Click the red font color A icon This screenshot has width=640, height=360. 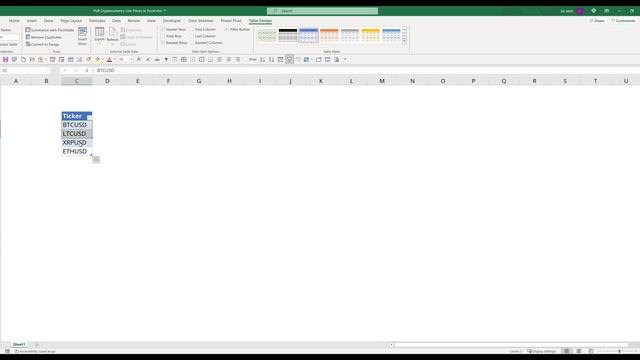click(x=109, y=60)
